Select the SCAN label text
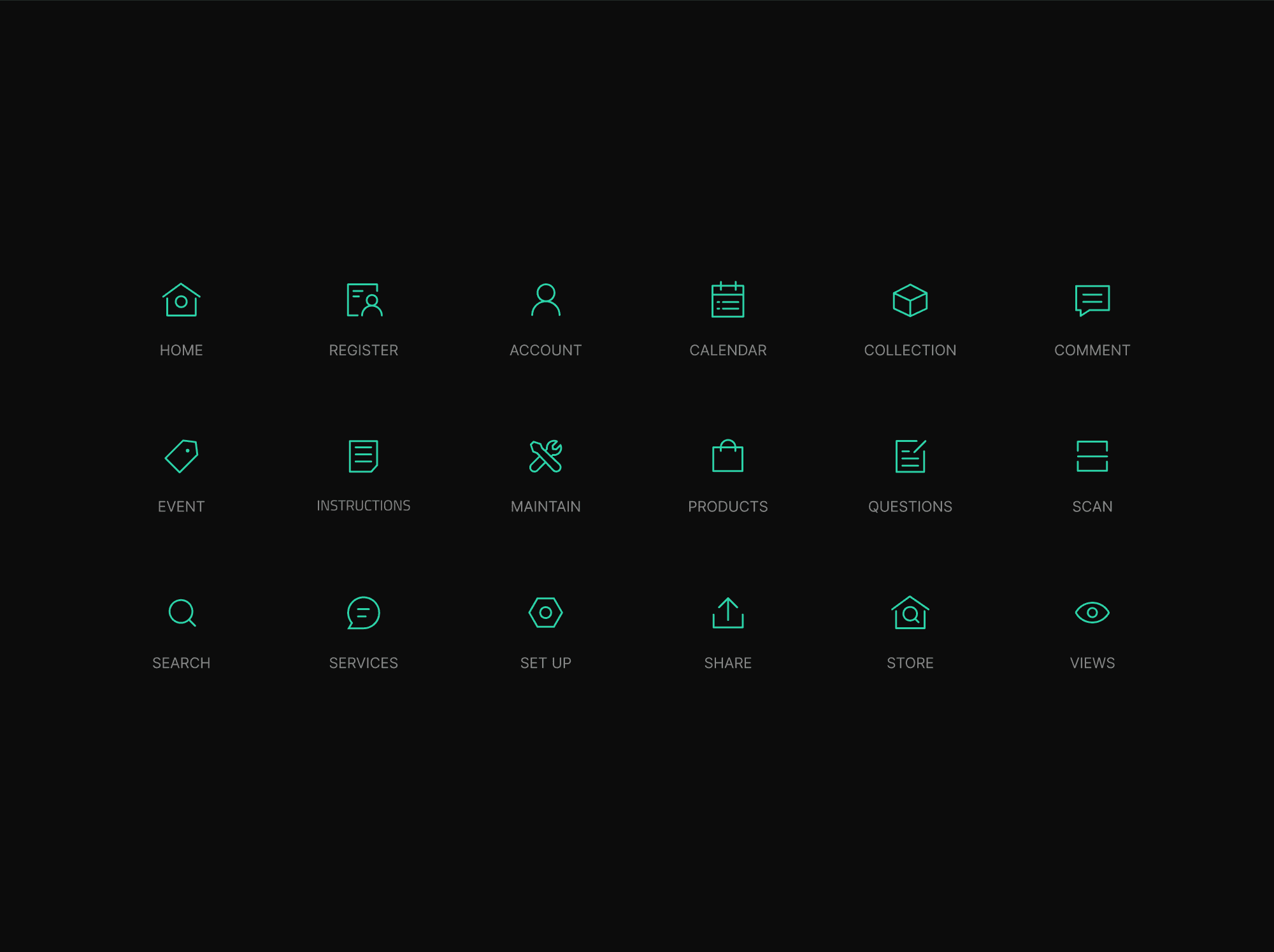Viewport: 1274px width, 952px height. point(1092,507)
